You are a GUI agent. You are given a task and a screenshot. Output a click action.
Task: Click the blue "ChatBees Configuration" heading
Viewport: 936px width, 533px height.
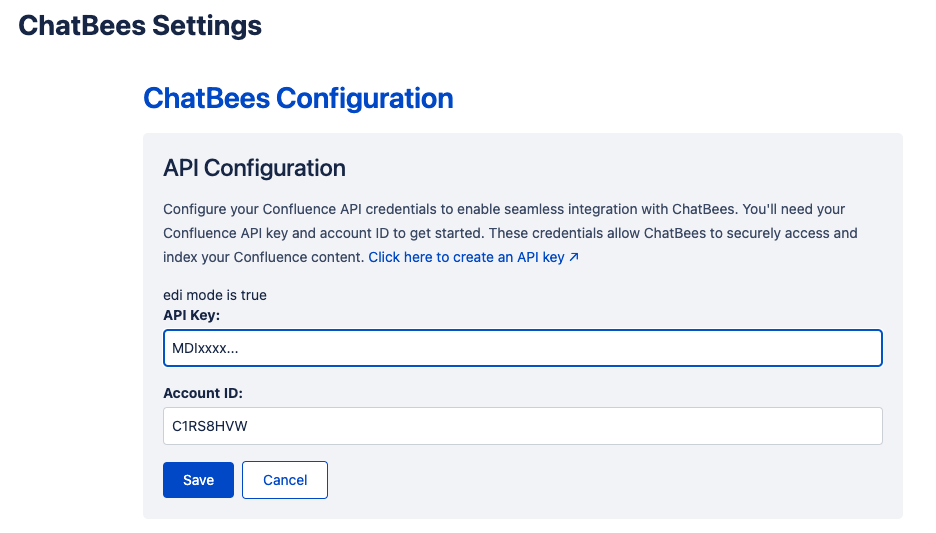(298, 98)
